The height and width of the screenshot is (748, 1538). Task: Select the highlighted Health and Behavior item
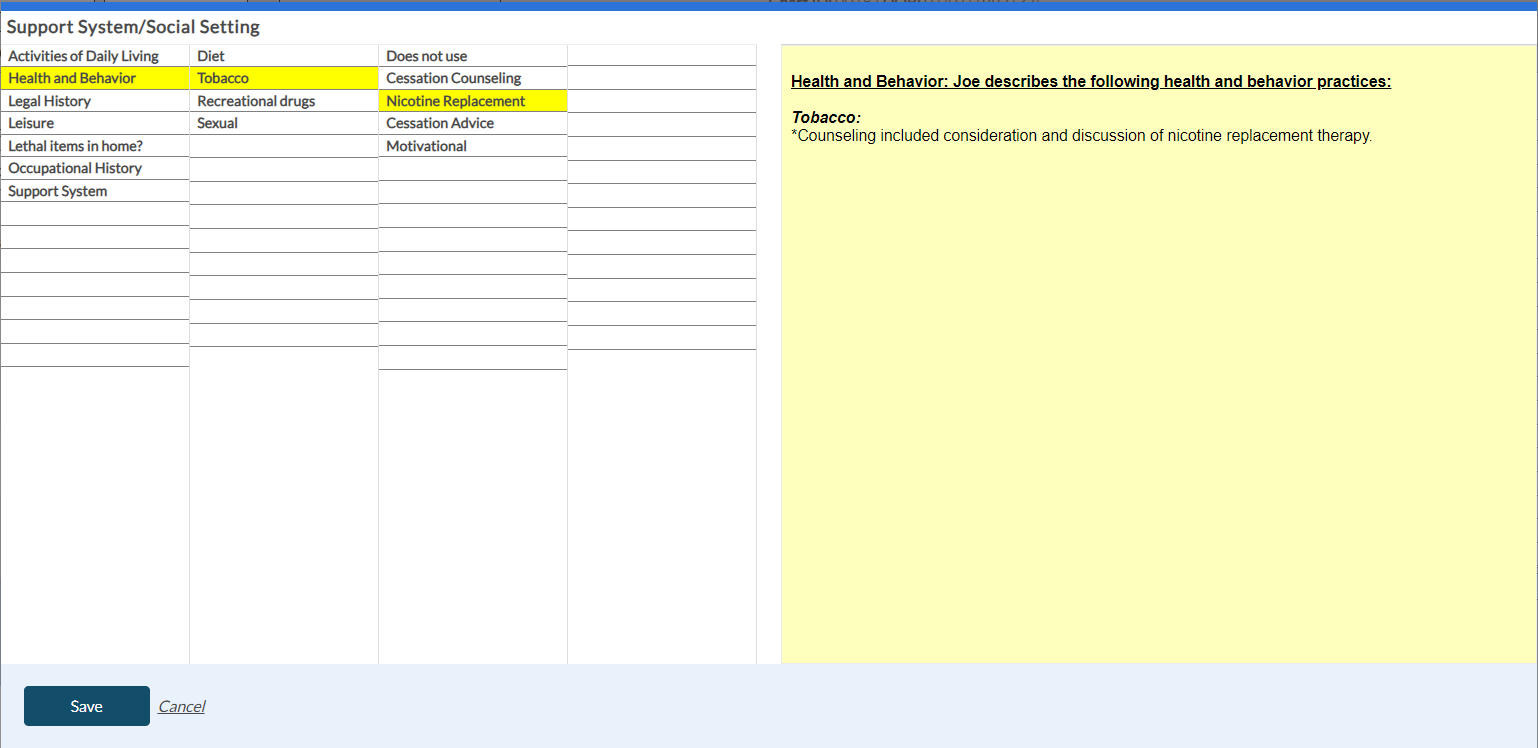point(72,78)
